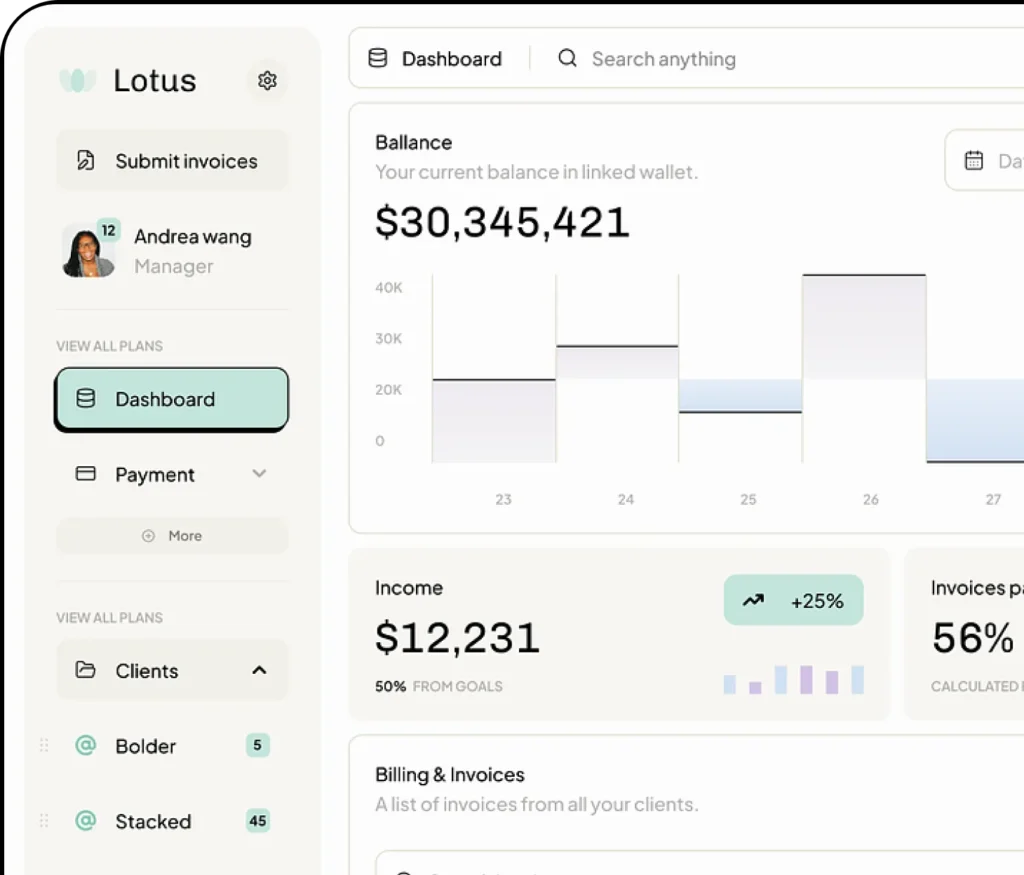Image resolution: width=1024 pixels, height=875 pixels.
Task: Click the drag handle left of Stacked
Action: point(43,821)
